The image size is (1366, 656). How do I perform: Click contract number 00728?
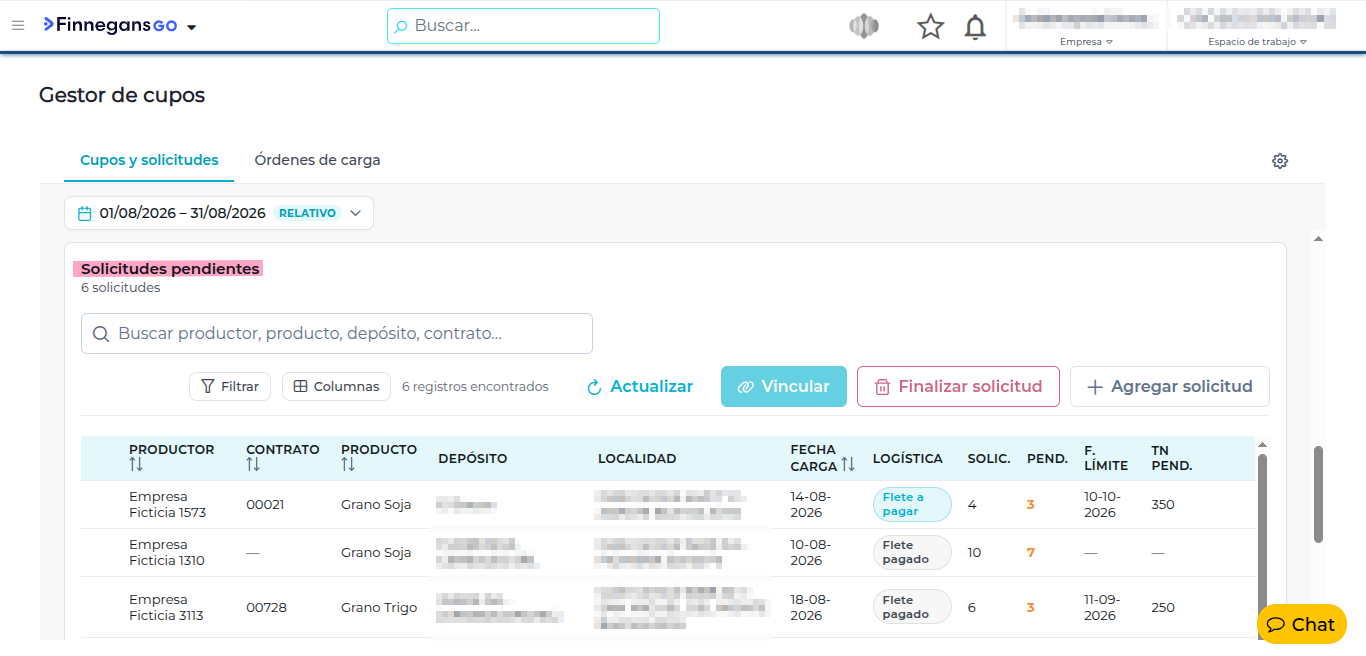tap(266, 608)
